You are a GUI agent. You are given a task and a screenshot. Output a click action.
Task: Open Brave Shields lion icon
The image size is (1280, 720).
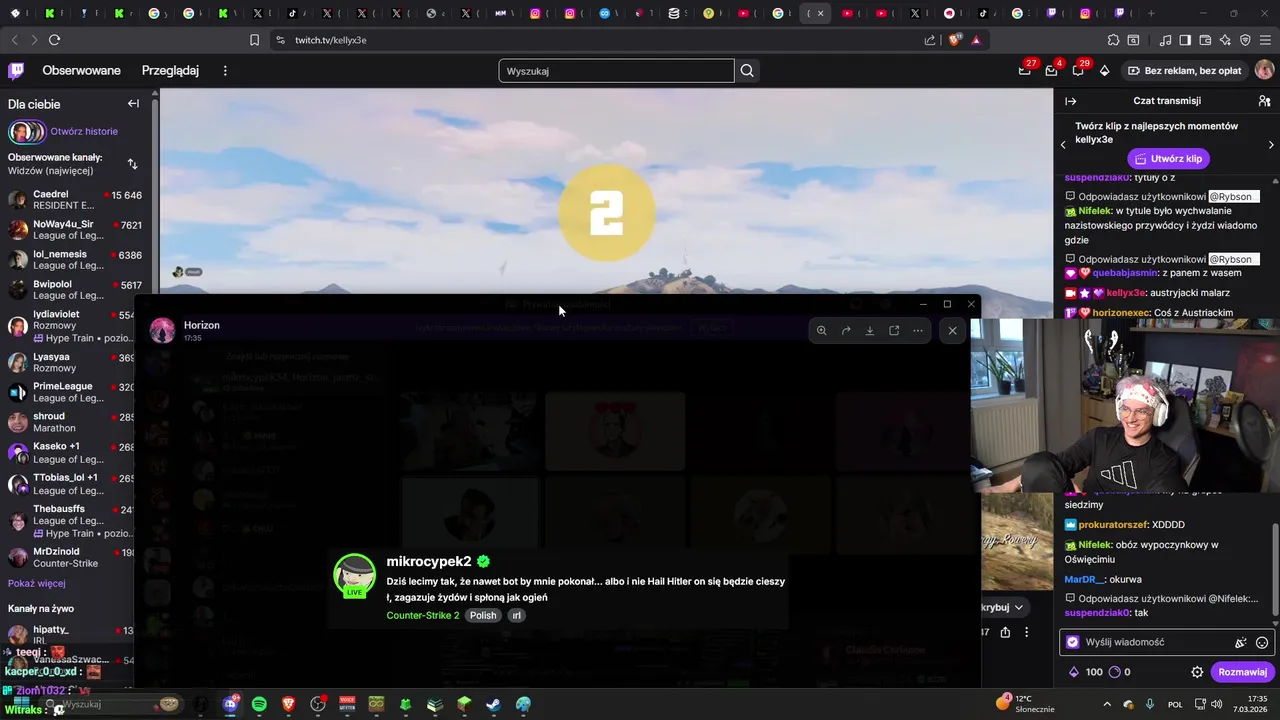coord(954,40)
